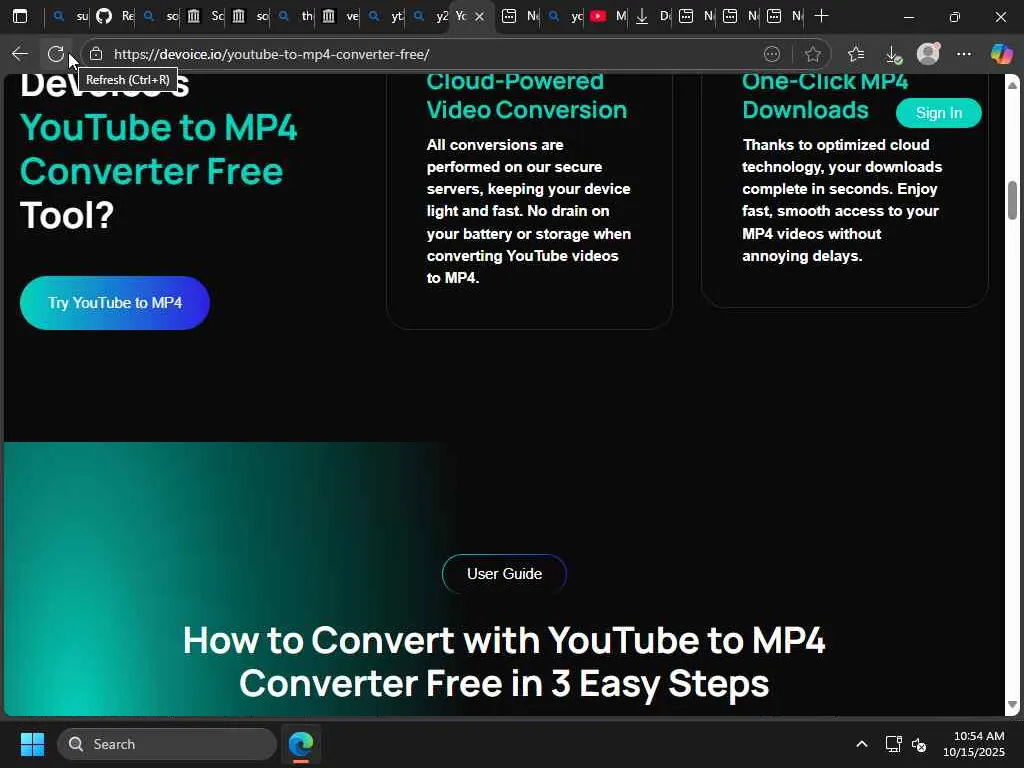This screenshot has height=768, width=1024.
Task: Click Cloud-Powered Video Conversion heading
Action: coord(526,96)
